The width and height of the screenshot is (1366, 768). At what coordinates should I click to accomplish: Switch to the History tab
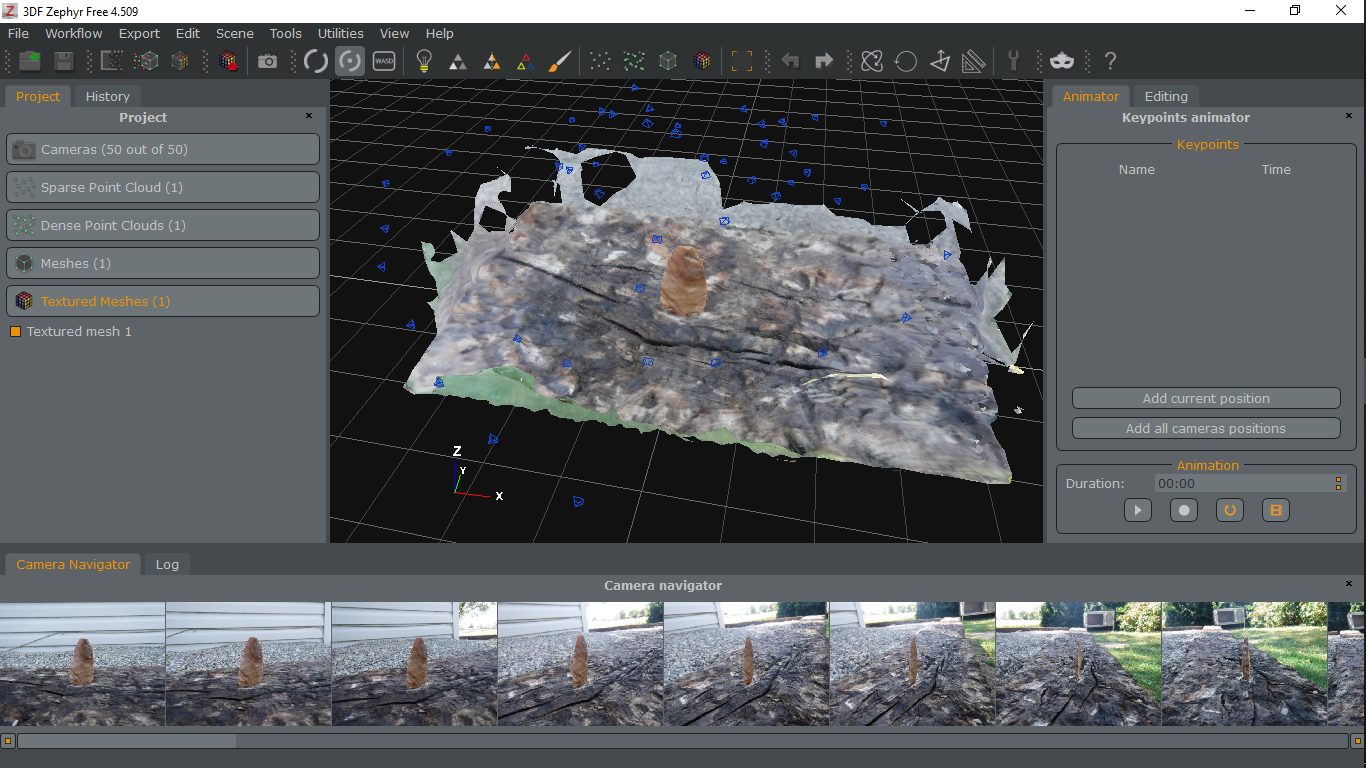(107, 96)
